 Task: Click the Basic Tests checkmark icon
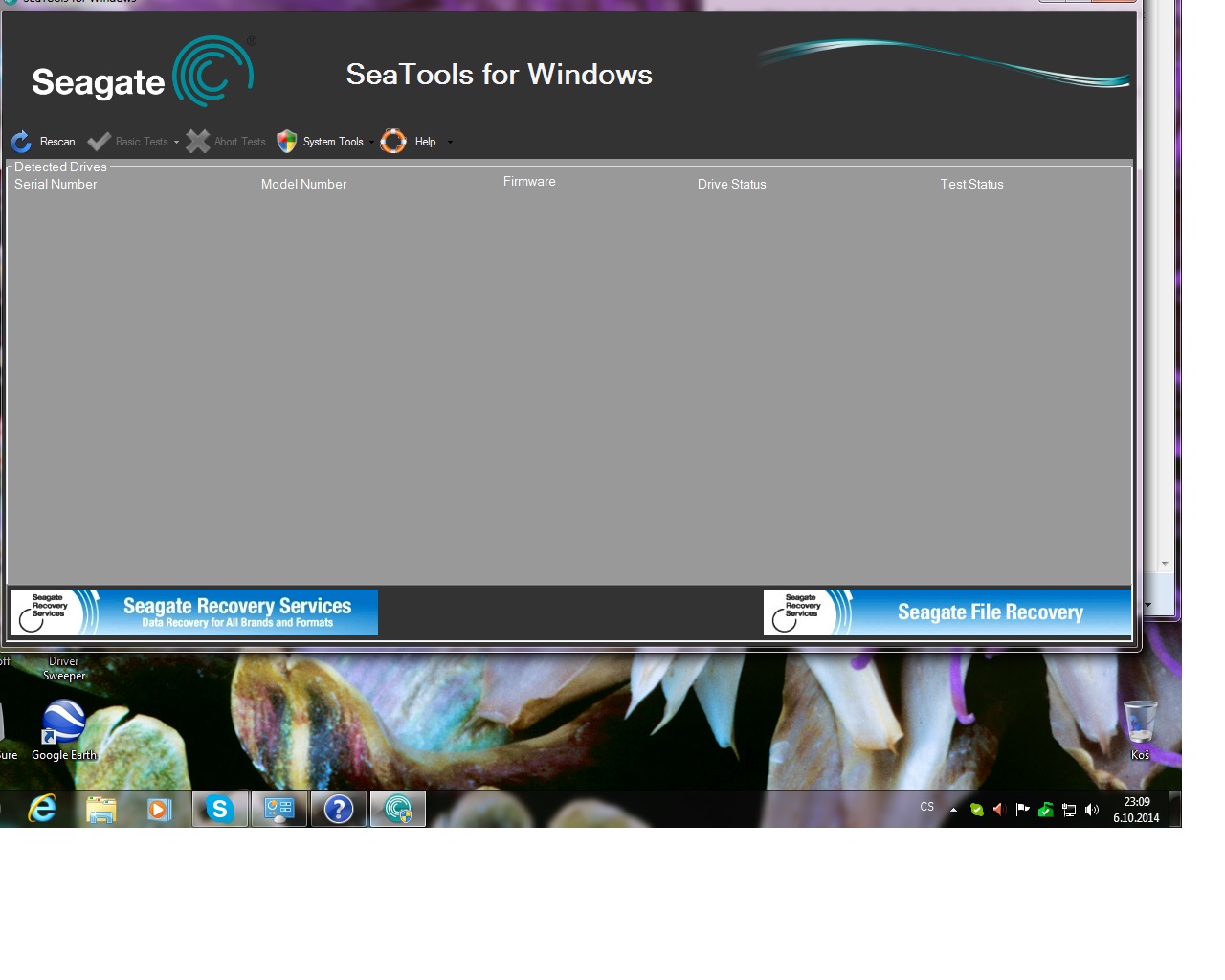pyautogui.click(x=99, y=142)
